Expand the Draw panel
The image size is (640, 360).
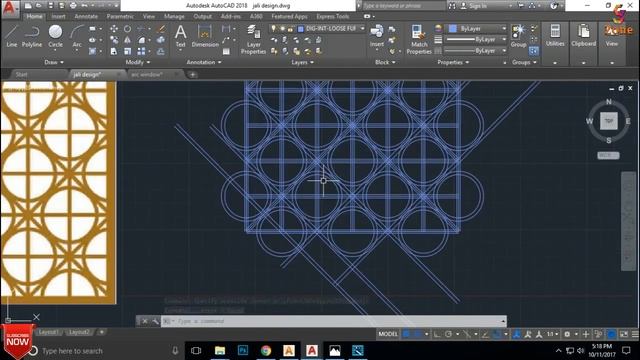tap(54, 62)
